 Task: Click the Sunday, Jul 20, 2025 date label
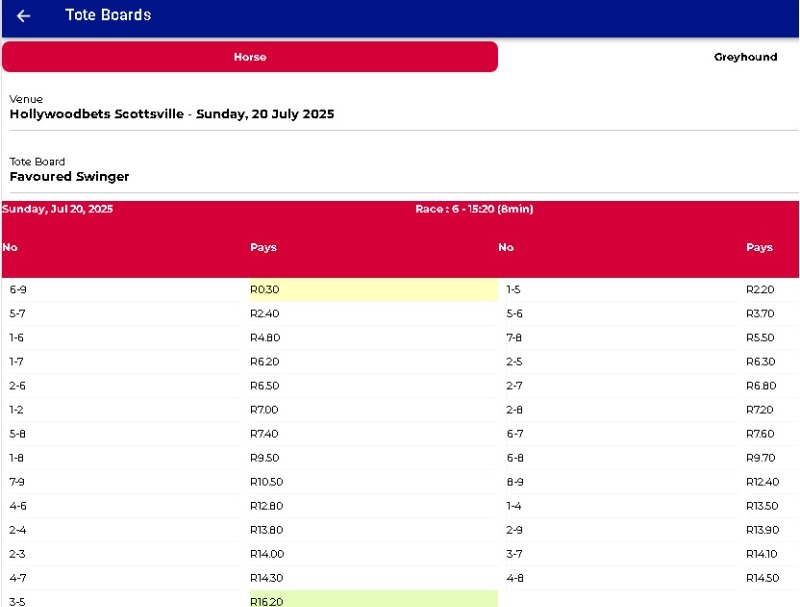[58, 209]
